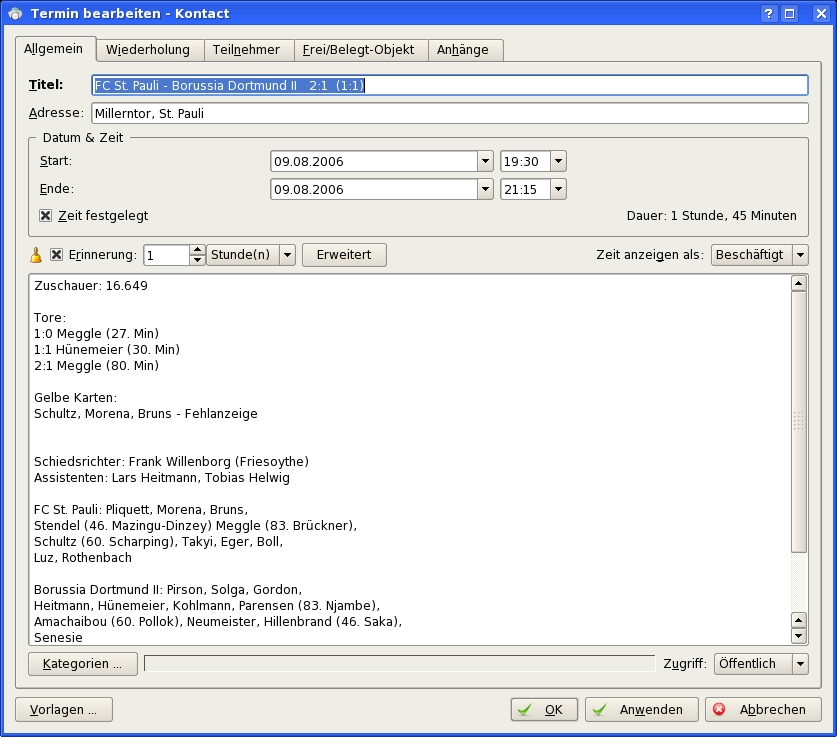The image size is (837, 737).
Task: Click the Adresse field with Millerntor
Action: coord(450,113)
